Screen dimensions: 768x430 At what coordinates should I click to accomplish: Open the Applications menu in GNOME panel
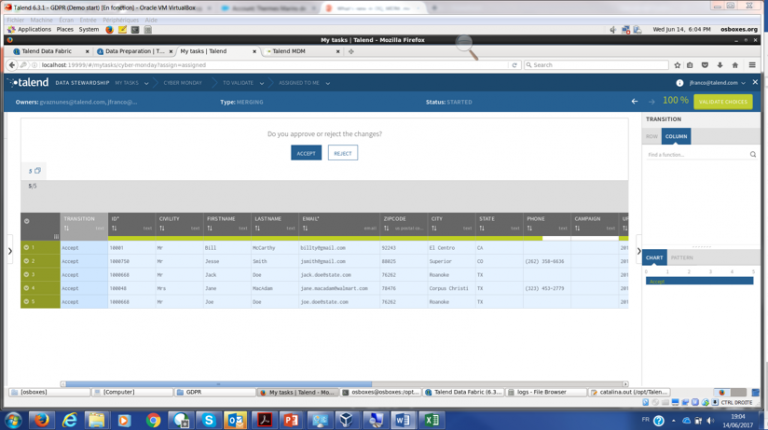(x=30, y=29)
